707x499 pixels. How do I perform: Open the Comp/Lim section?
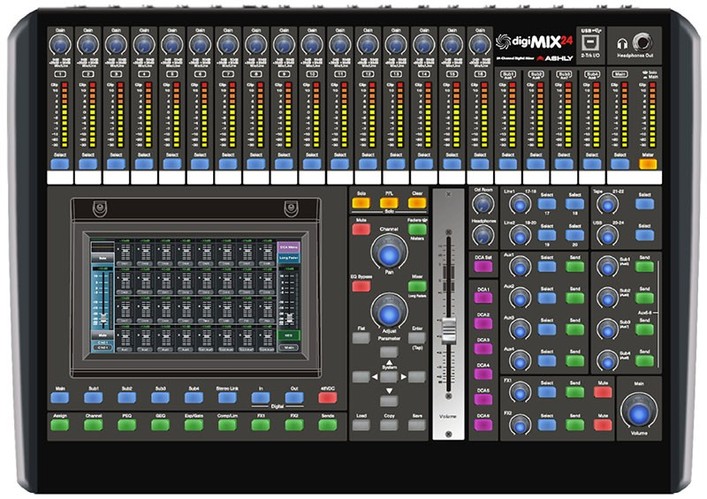tap(227, 425)
